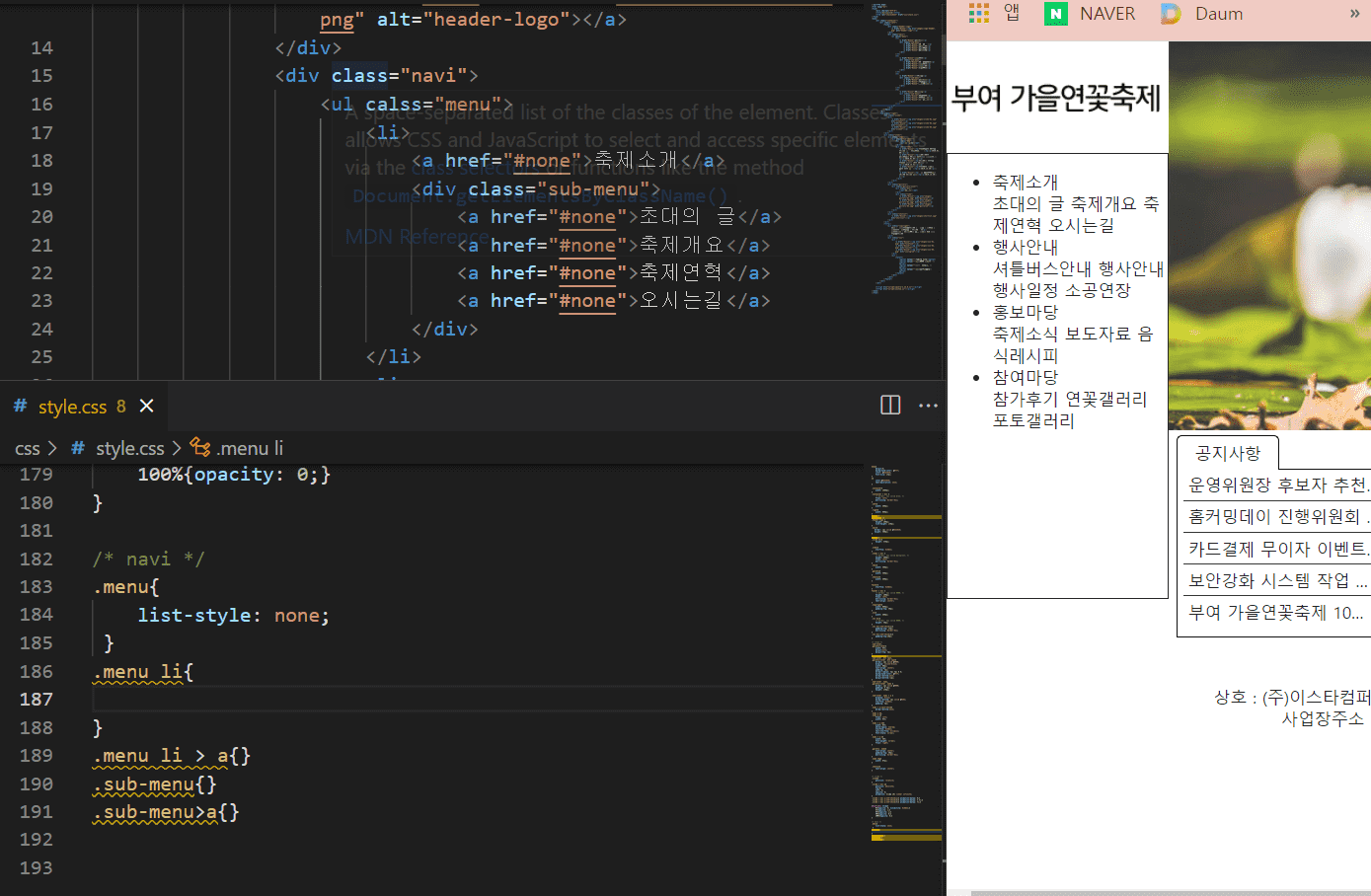Switch to the 공지사항 tab in the webpage
1371x896 pixels.
click(x=1228, y=453)
